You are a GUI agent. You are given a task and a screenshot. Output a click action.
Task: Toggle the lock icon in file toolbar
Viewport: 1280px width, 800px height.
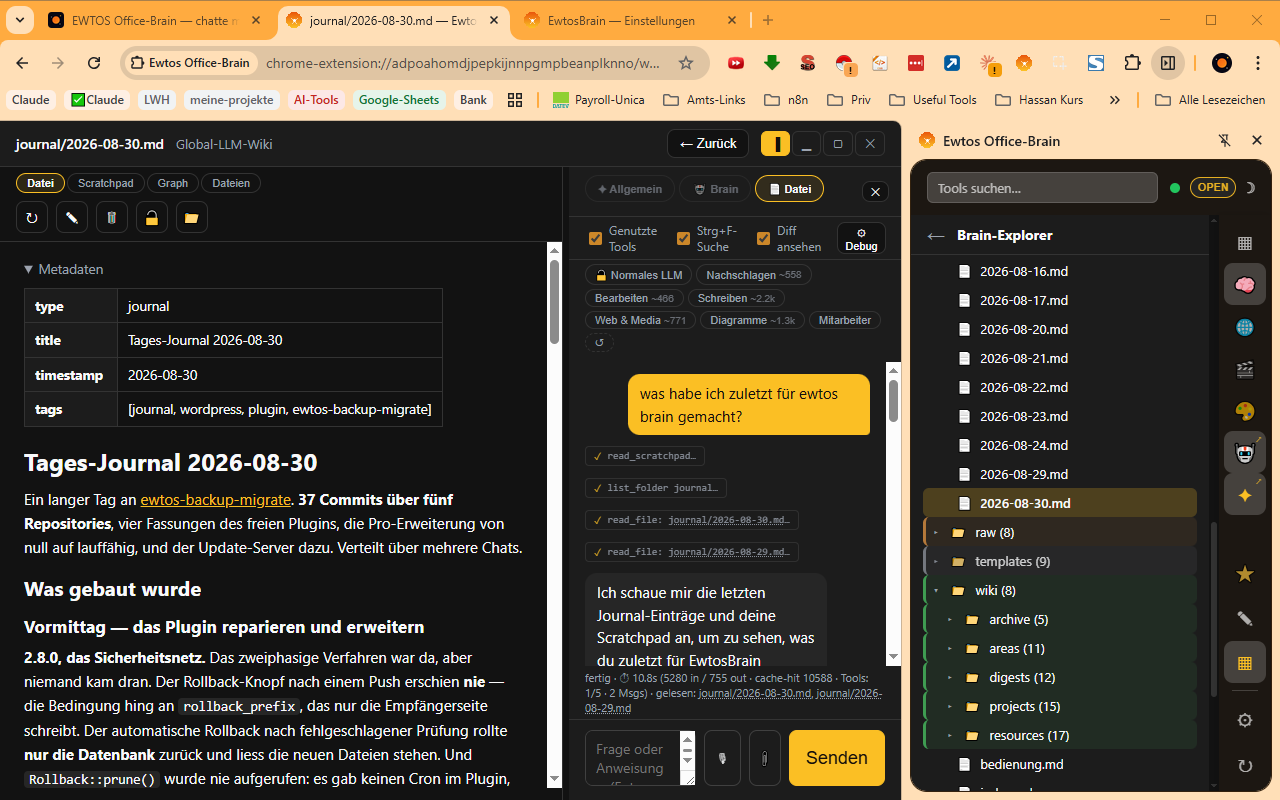(152, 217)
